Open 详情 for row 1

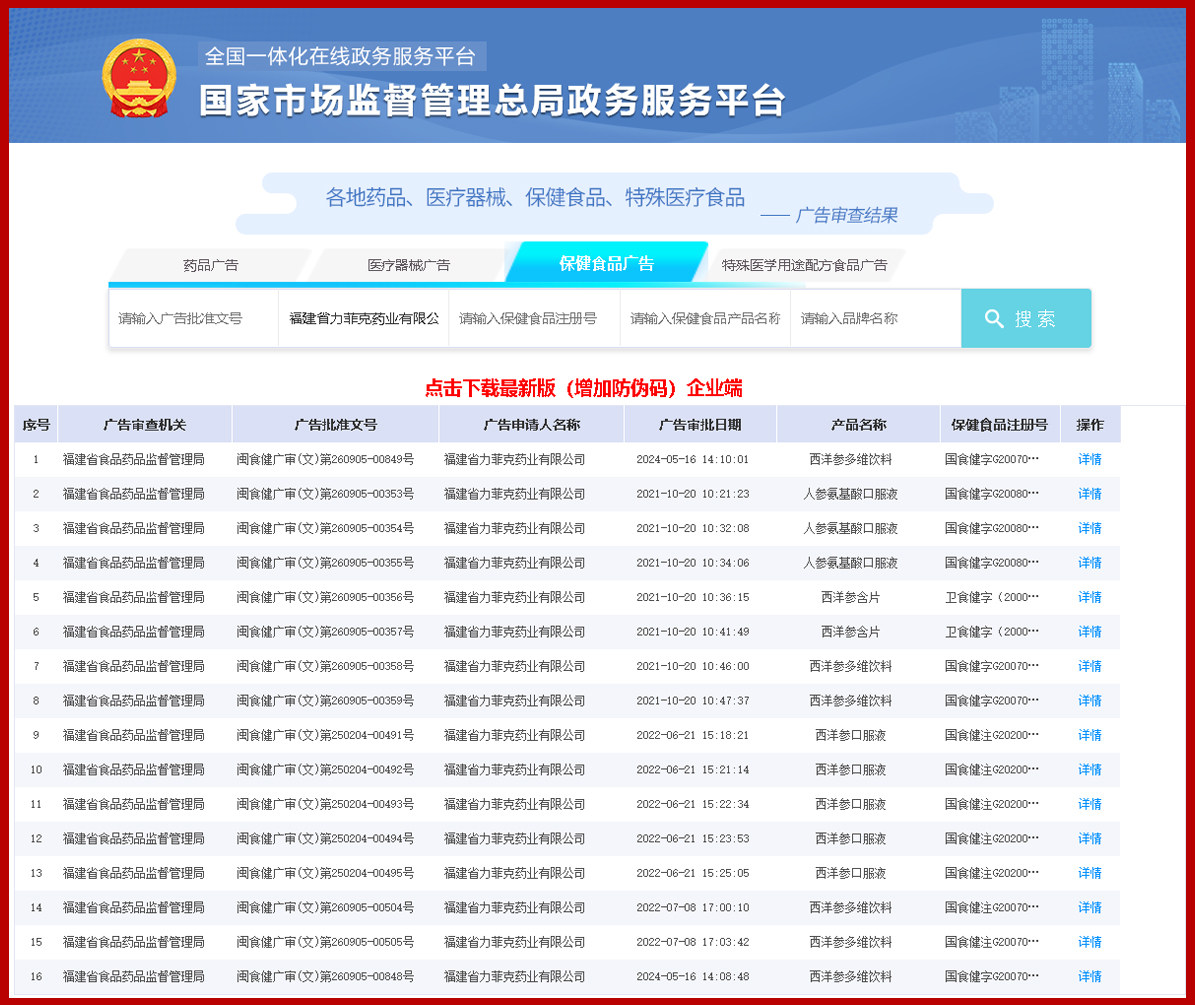[x=1089, y=459]
